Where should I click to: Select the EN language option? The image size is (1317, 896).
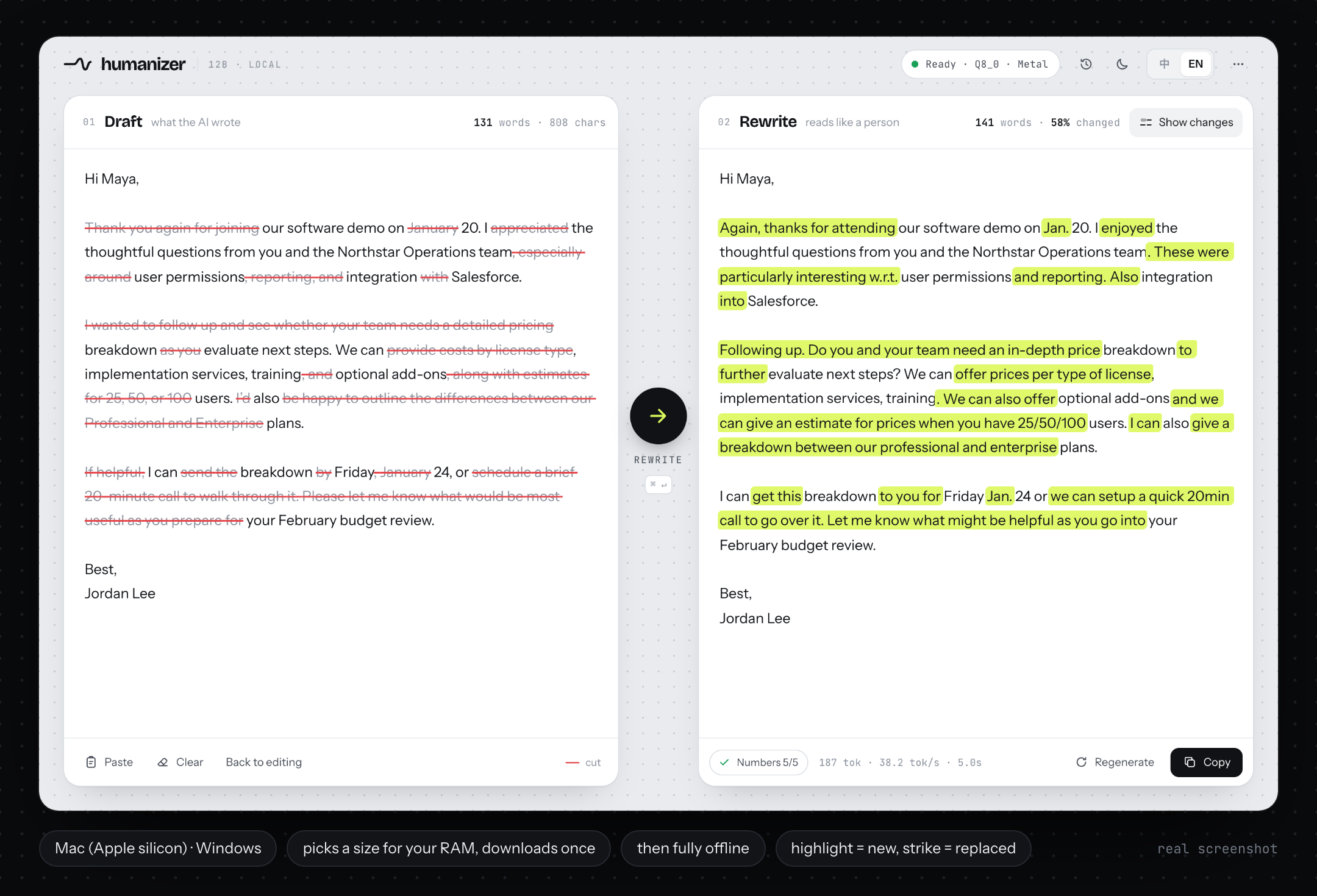(1196, 64)
